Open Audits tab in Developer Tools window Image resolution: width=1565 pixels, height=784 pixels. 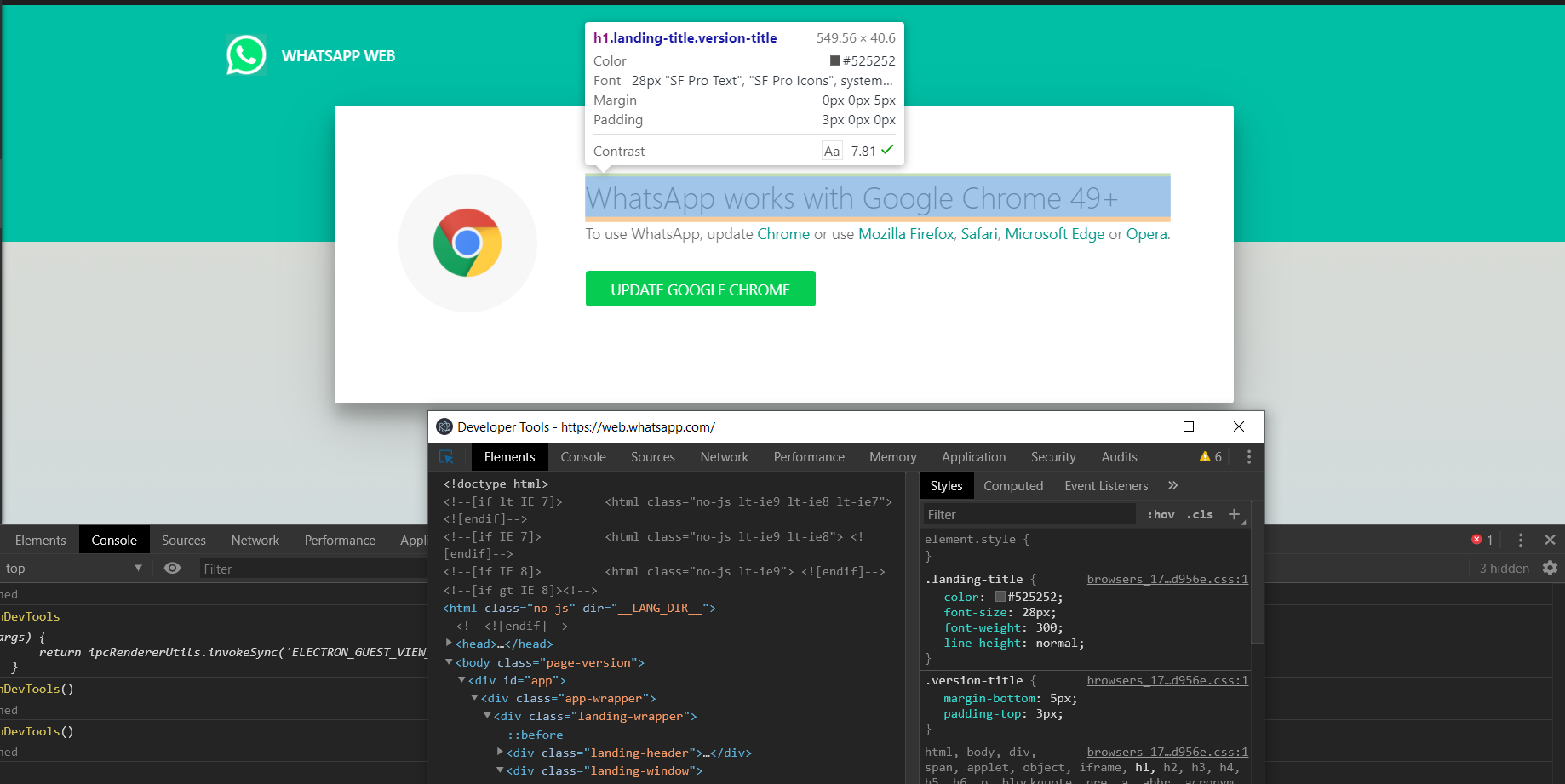point(1119,457)
